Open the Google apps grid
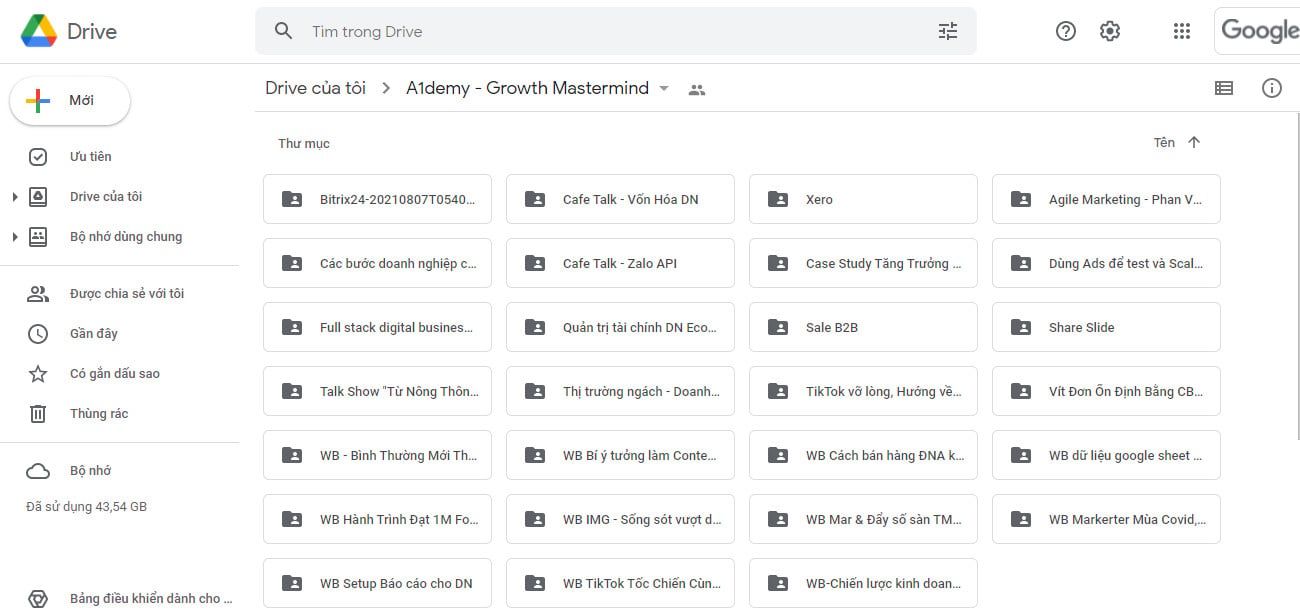This screenshot has width=1300, height=616. coord(1181,32)
